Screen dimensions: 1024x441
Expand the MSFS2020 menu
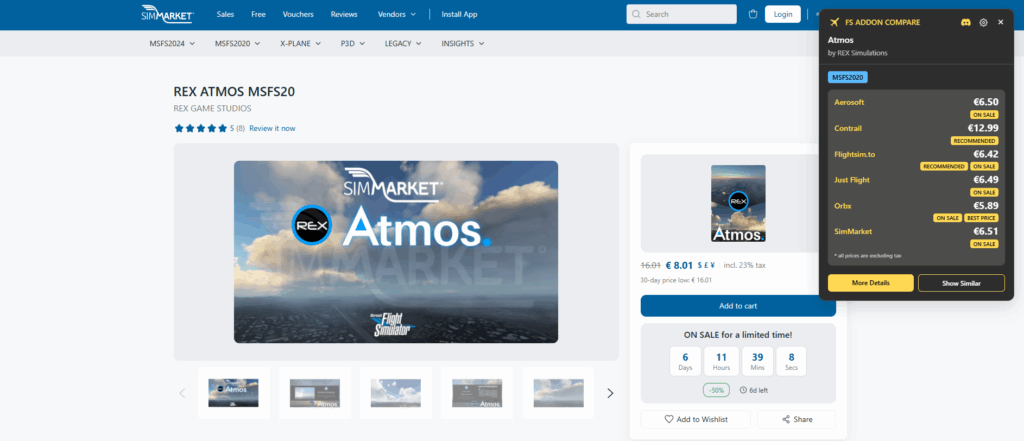pos(238,44)
